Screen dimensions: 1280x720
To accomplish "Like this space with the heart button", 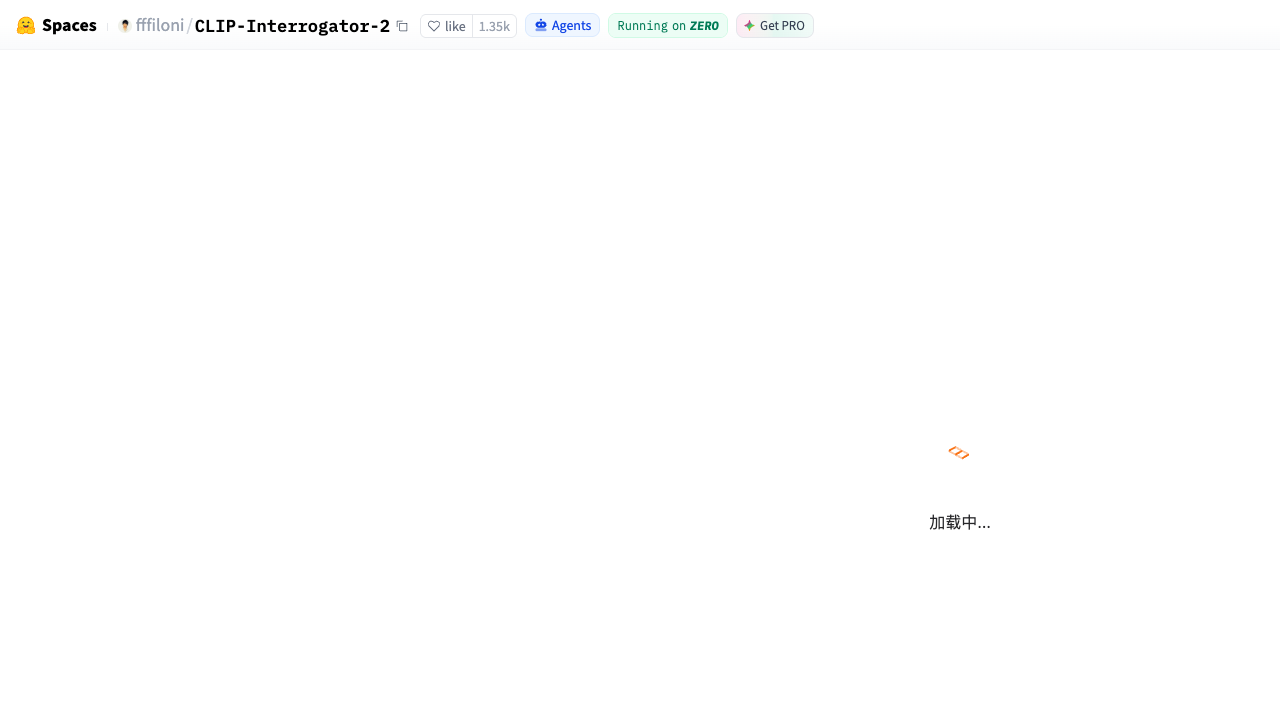I will click(x=447, y=26).
